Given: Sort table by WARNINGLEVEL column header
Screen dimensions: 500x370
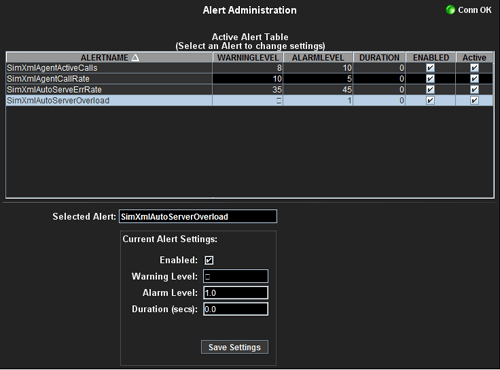Looking at the screenshot, I should point(248,58).
